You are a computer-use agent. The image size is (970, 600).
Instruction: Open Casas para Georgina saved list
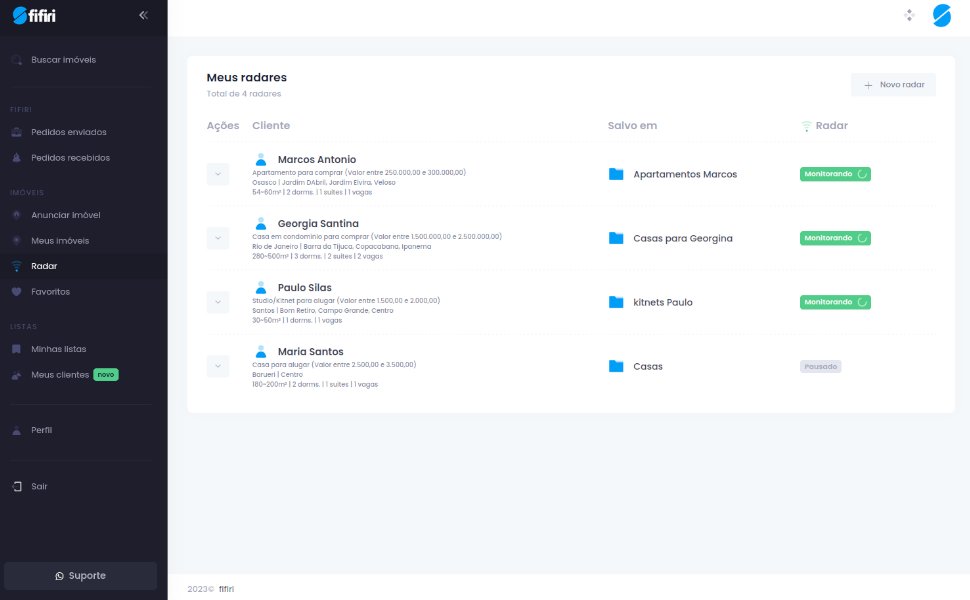point(682,238)
